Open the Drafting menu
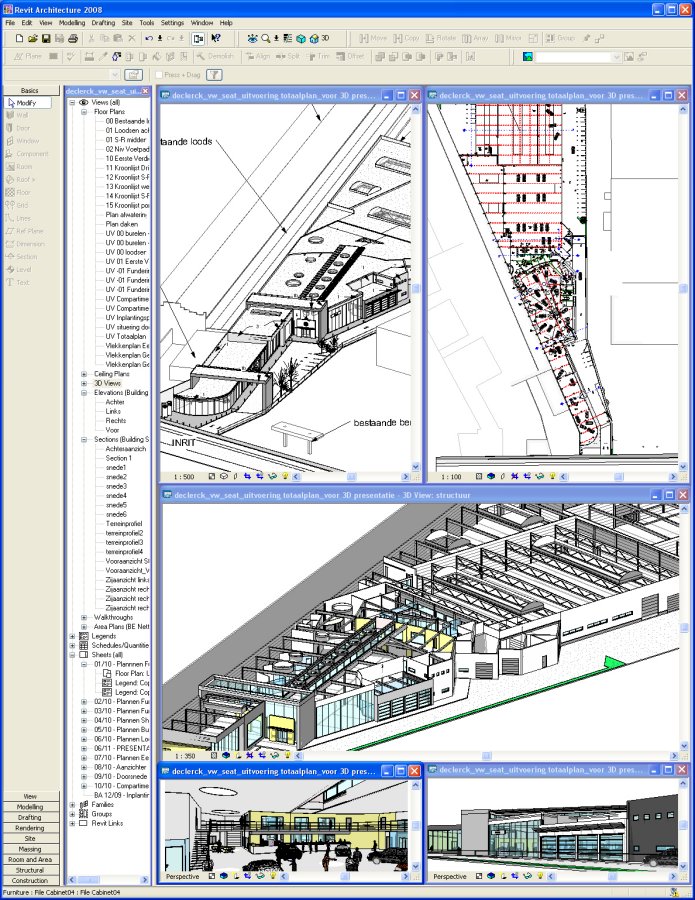695x900 pixels. tap(103, 23)
